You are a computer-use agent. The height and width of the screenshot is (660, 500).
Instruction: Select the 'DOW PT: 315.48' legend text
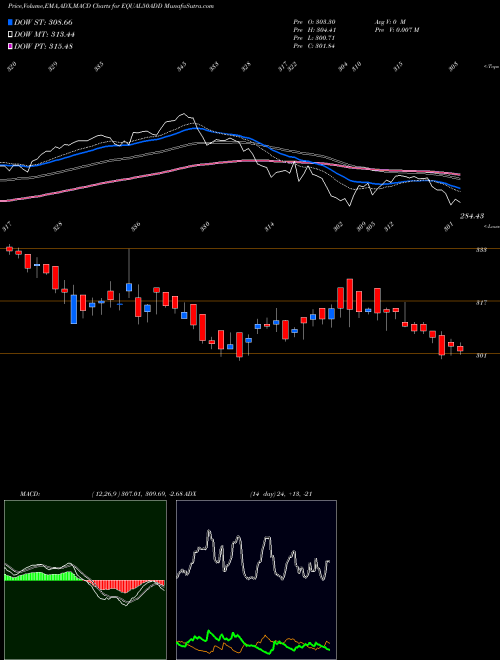pos(43,46)
